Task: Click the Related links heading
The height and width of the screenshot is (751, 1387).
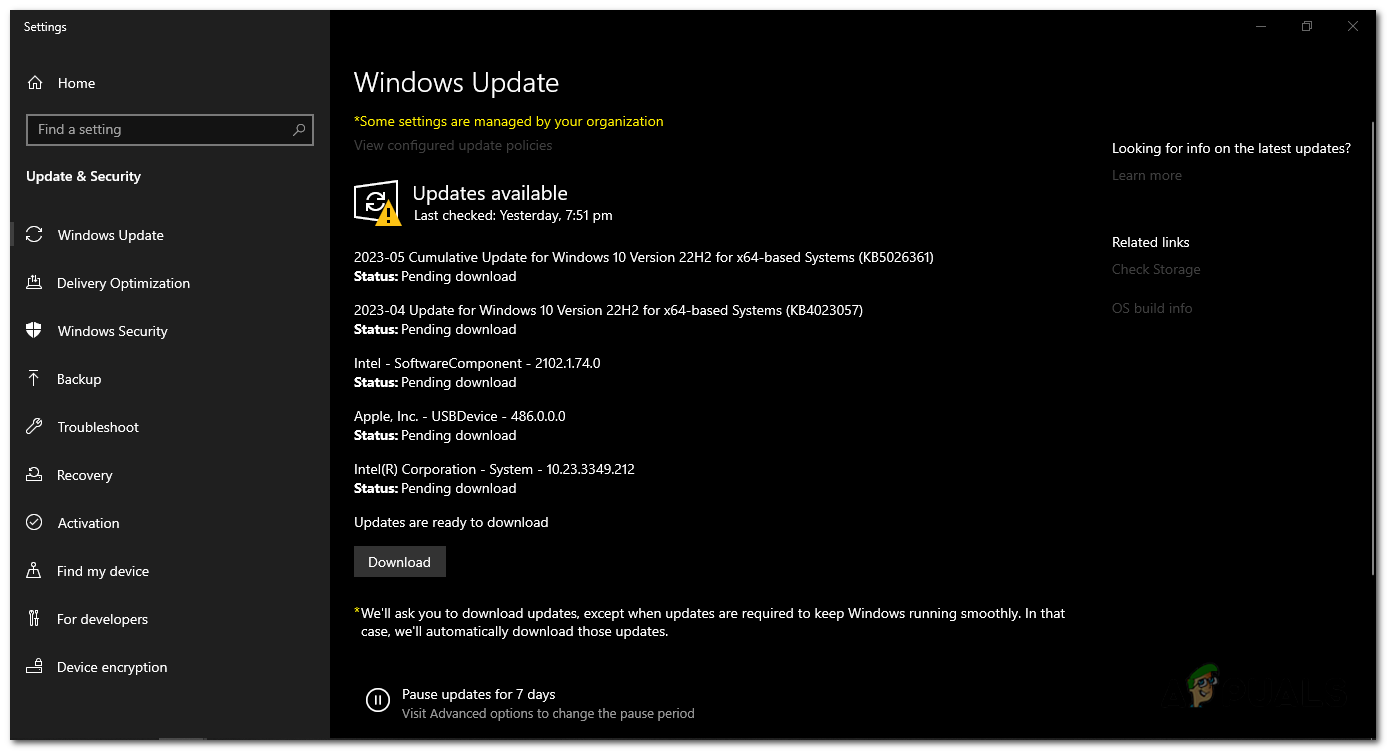Action: [1151, 242]
